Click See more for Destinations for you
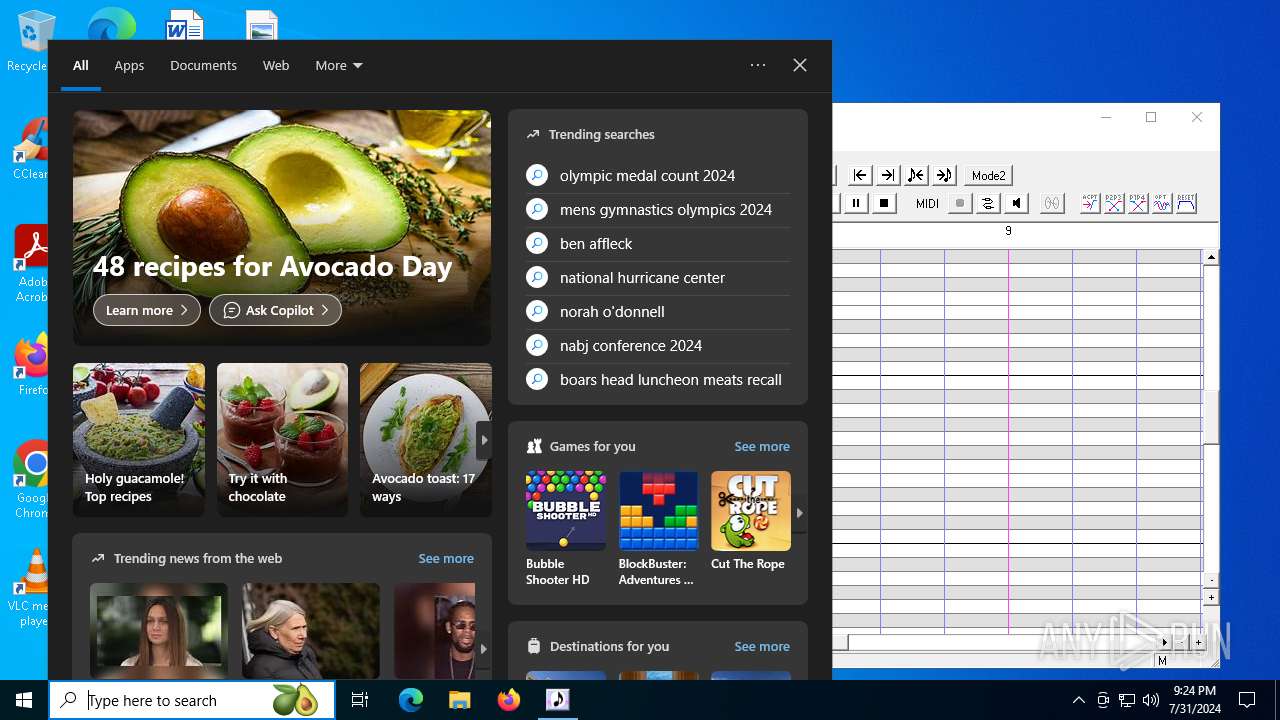Image resolution: width=1280 pixels, height=720 pixels. (762, 646)
